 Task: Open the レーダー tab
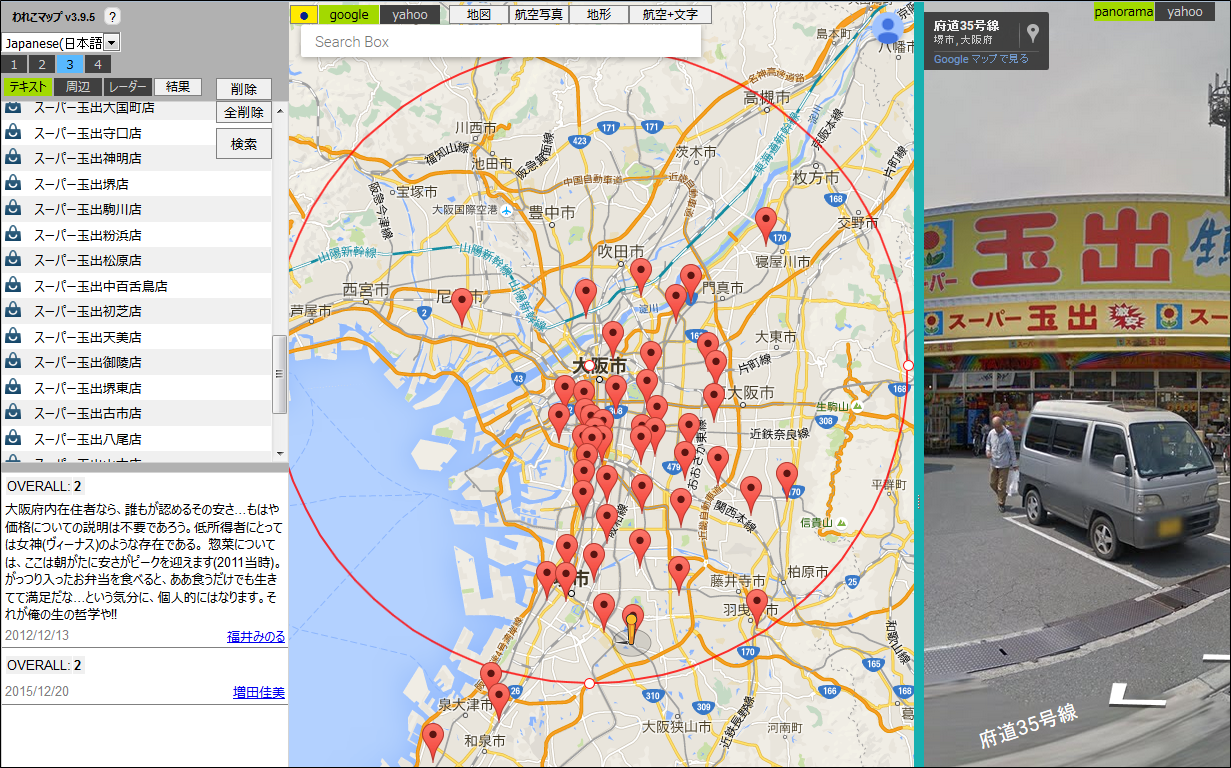point(127,87)
